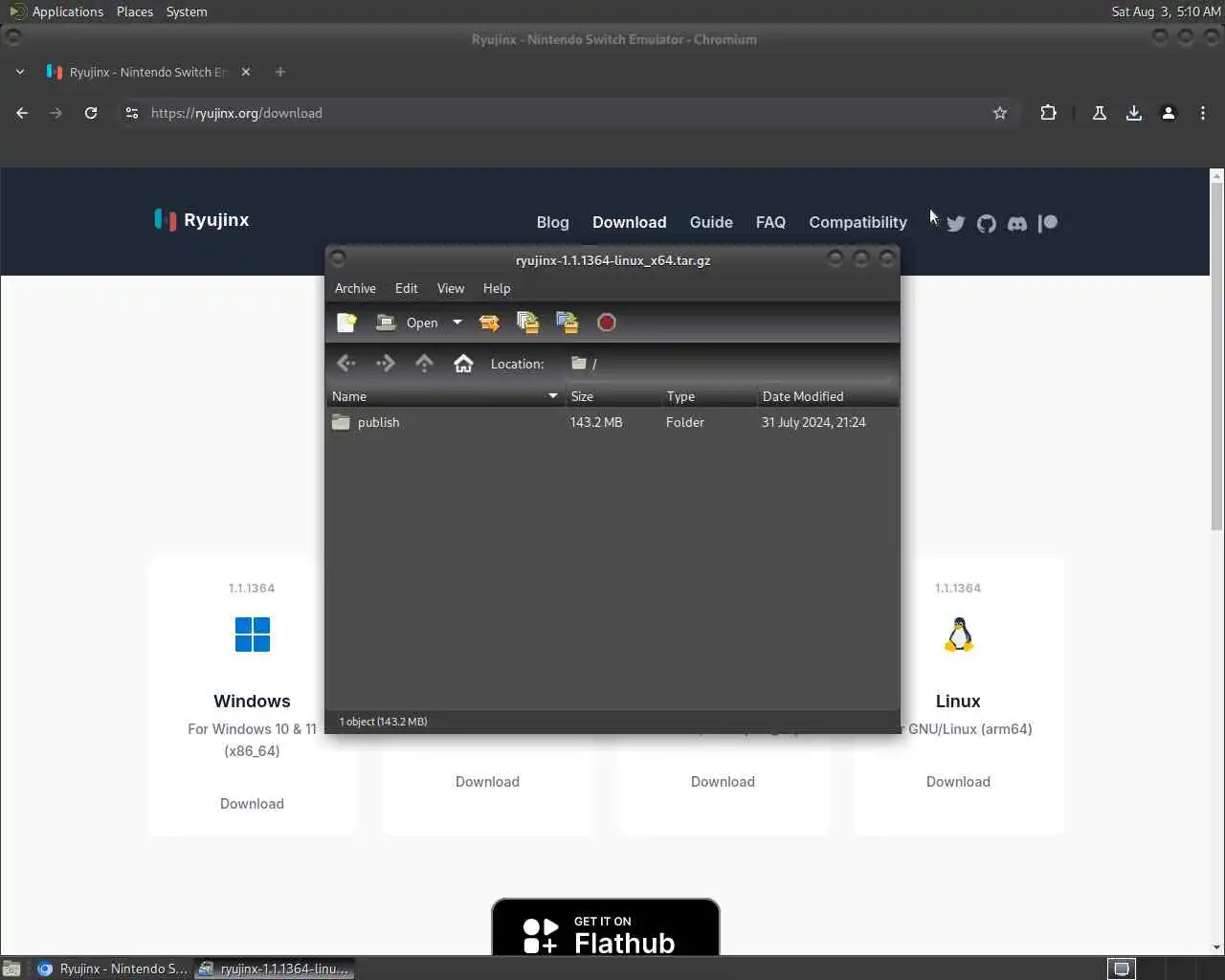Click the '1 object (143.2 MB)' status text
Screen dimensions: 1225x980
pyautogui.click(x=383, y=722)
